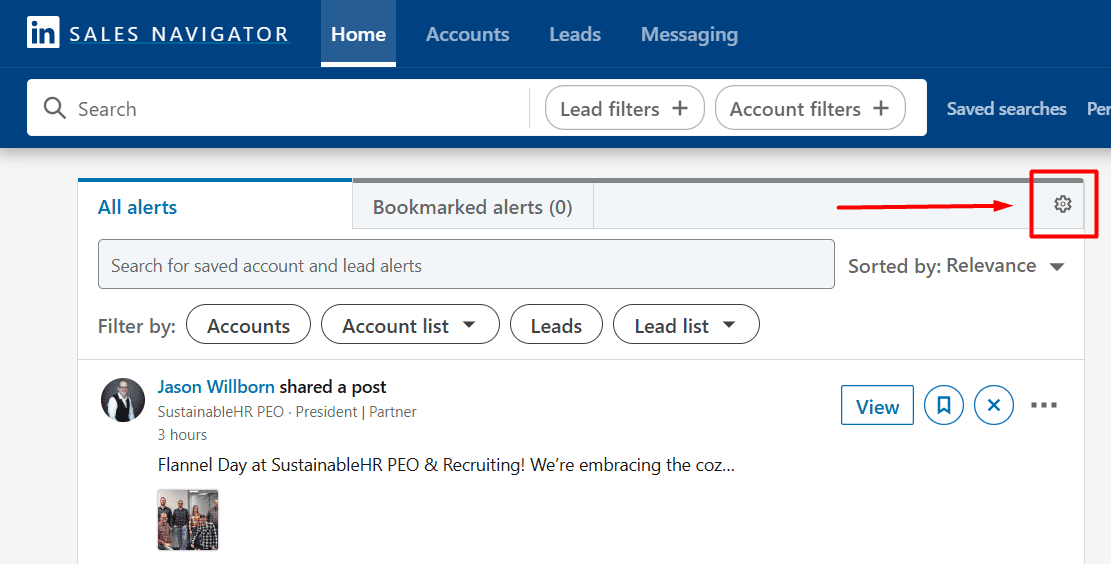Switch to the All alerts tab

click(215, 205)
